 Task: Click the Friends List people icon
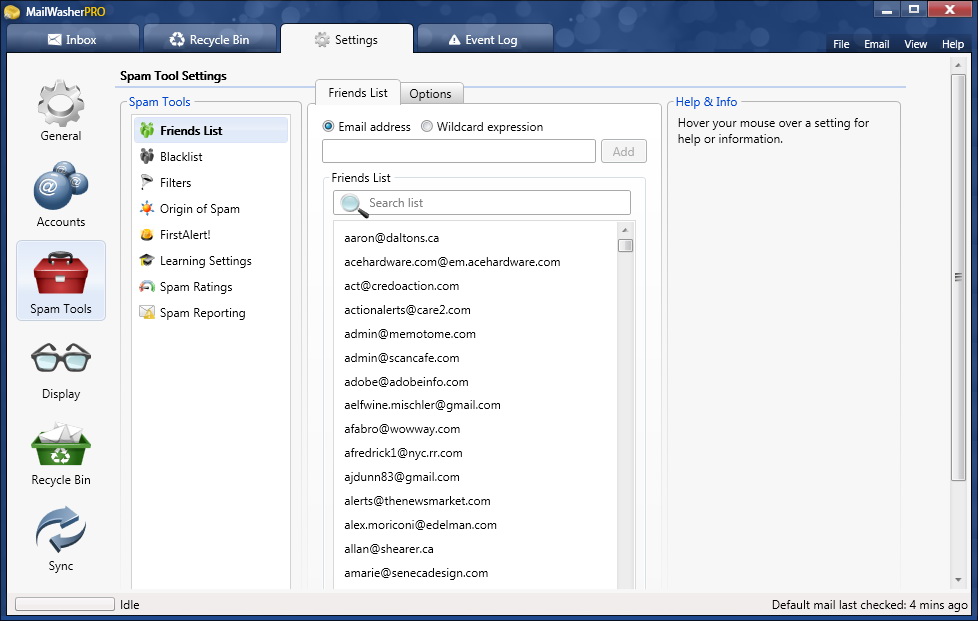(147, 130)
